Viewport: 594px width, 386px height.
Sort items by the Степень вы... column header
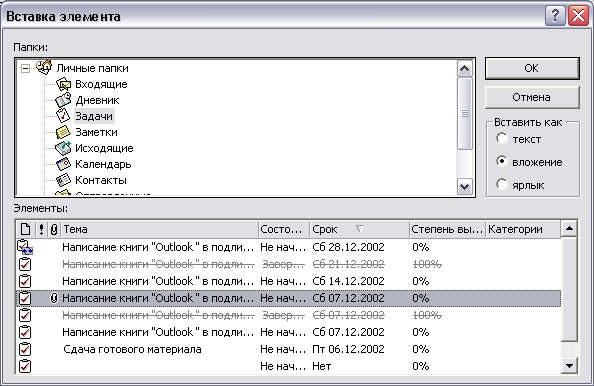[447, 229]
